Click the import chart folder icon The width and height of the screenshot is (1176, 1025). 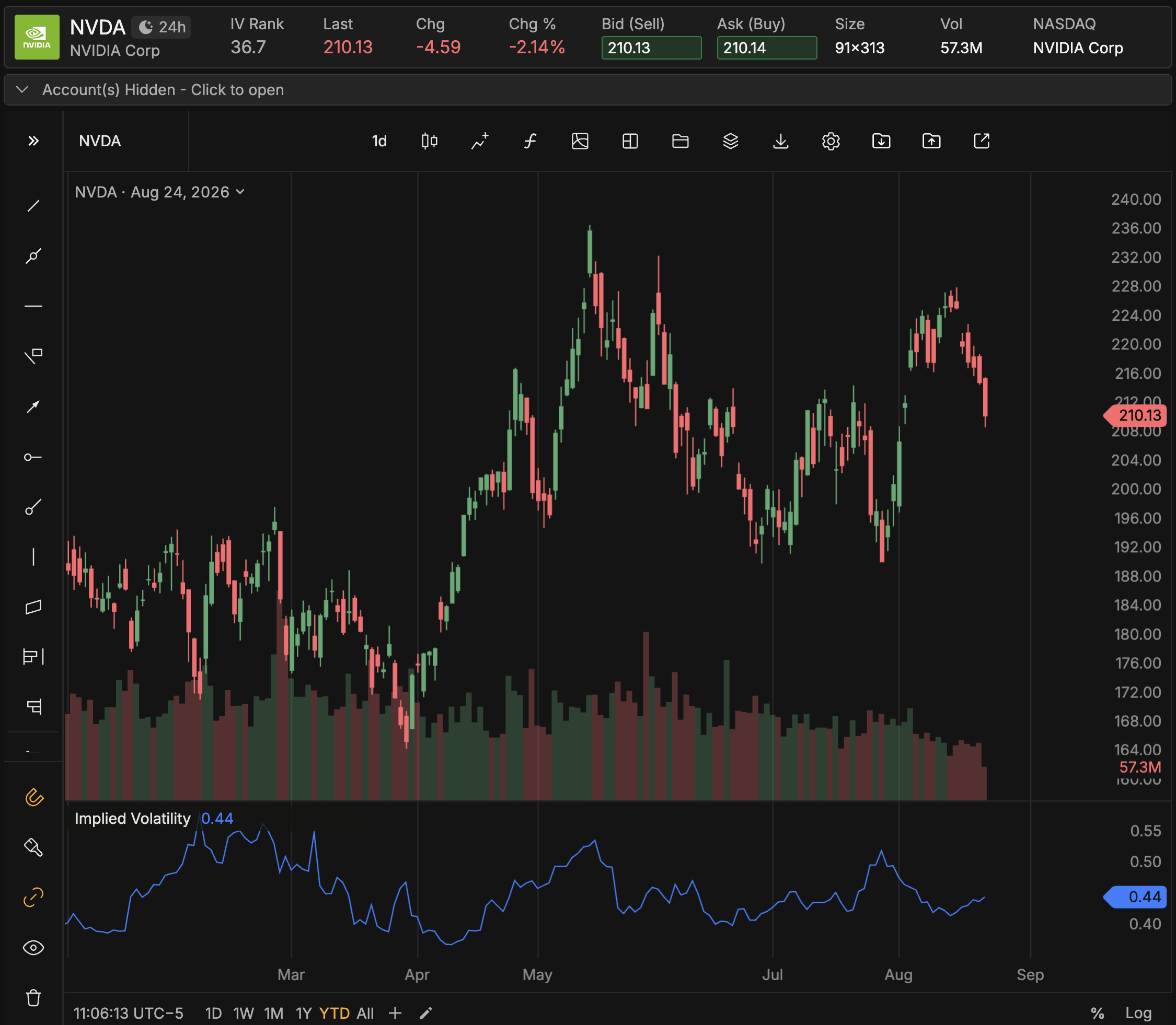(881, 141)
